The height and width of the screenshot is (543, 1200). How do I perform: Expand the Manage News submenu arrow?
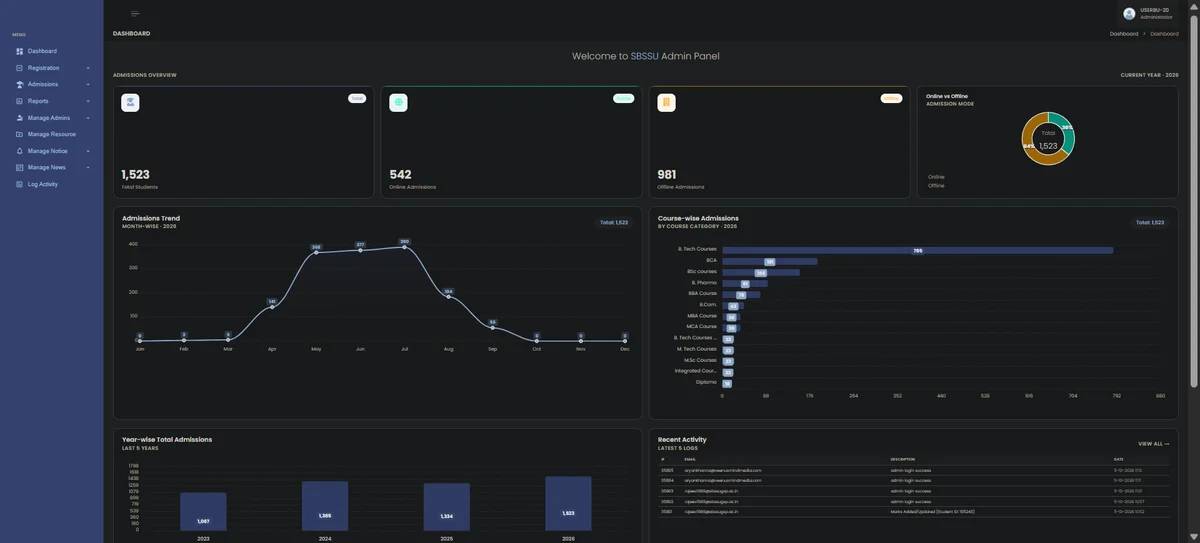pos(88,167)
